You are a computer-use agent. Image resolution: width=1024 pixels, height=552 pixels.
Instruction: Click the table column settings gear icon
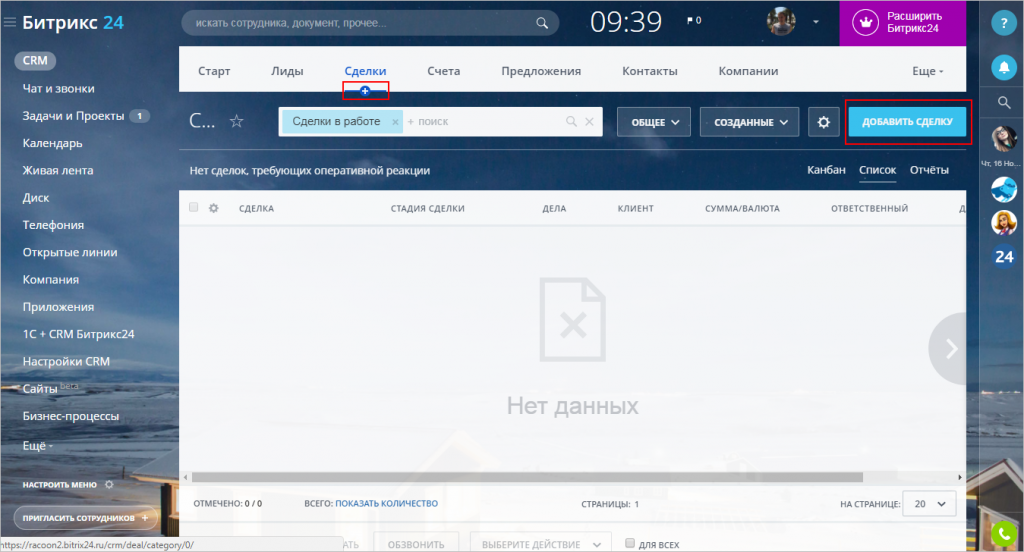[x=213, y=208]
